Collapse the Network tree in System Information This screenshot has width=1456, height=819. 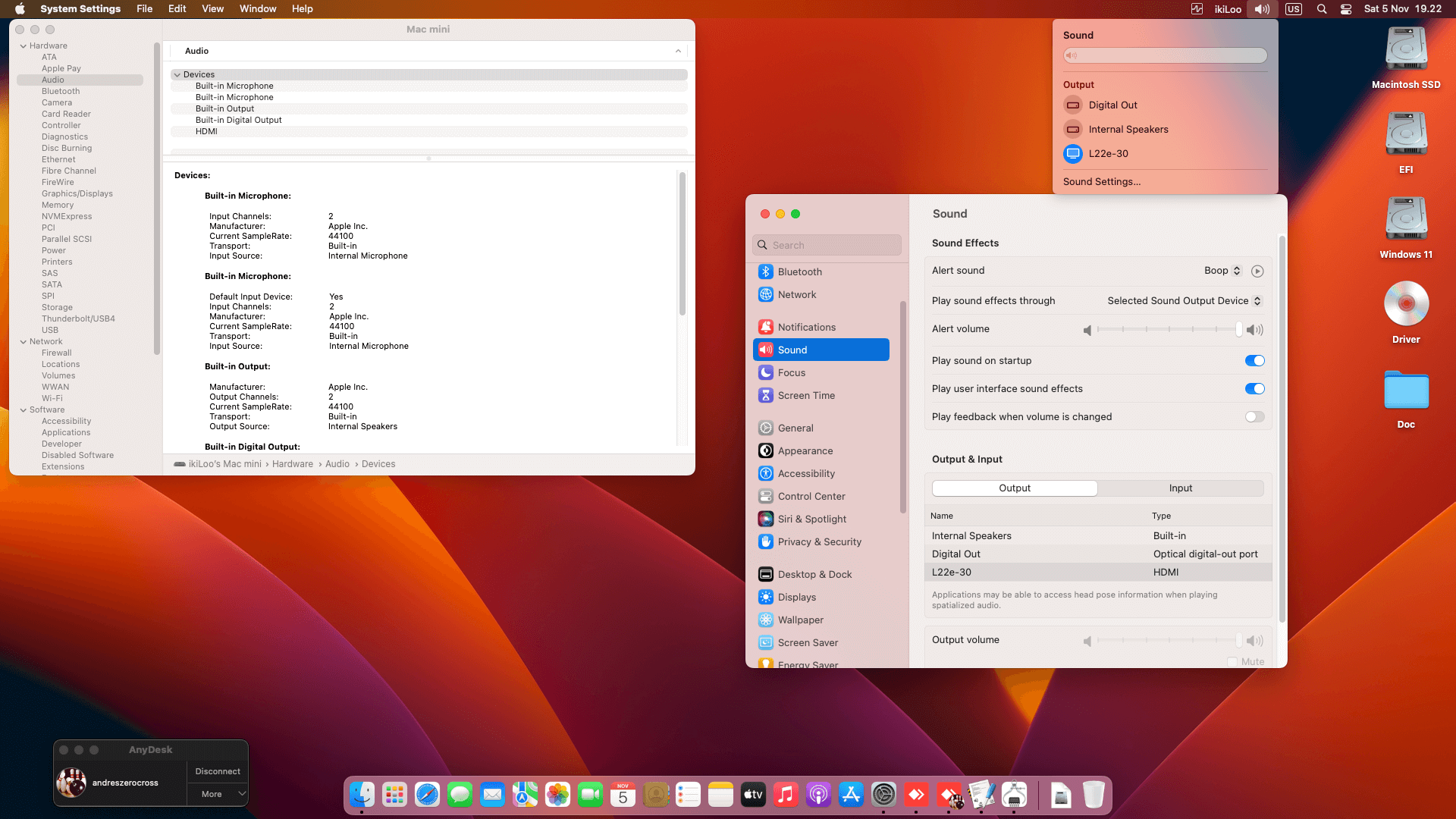point(24,341)
